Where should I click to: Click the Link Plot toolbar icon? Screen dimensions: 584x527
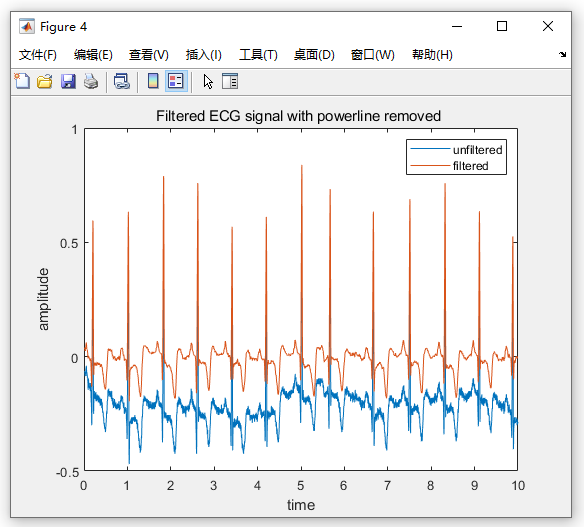pyautogui.click(x=122, y=81)
